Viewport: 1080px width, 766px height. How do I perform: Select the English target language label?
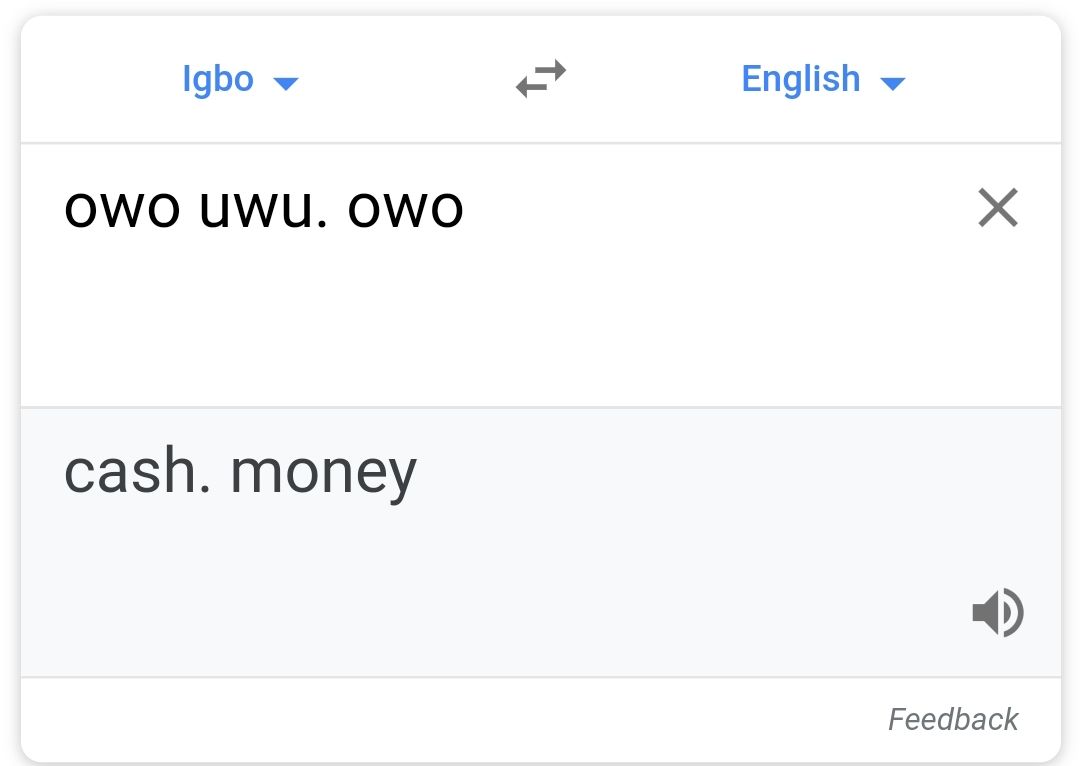pyautogui.click(x=800, y=79)
